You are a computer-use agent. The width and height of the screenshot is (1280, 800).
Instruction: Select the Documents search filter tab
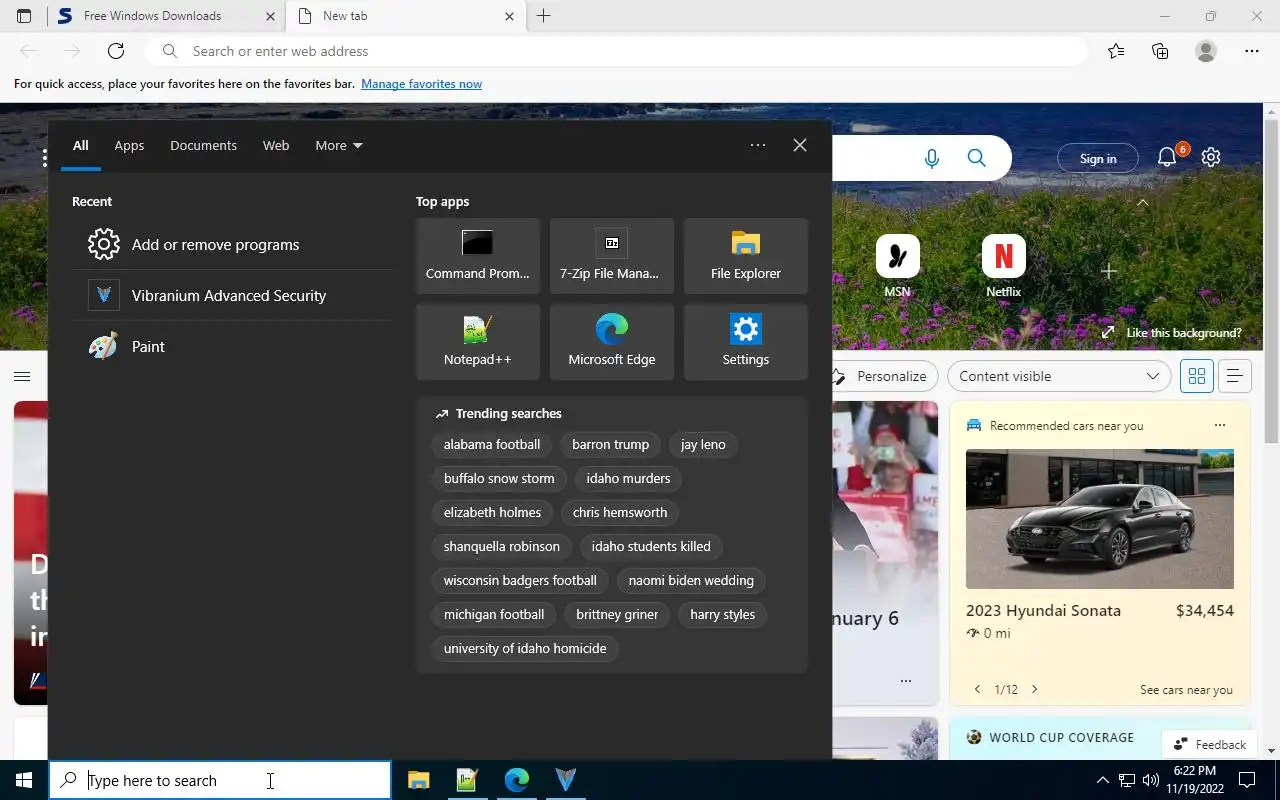click(x=203, y=145)
